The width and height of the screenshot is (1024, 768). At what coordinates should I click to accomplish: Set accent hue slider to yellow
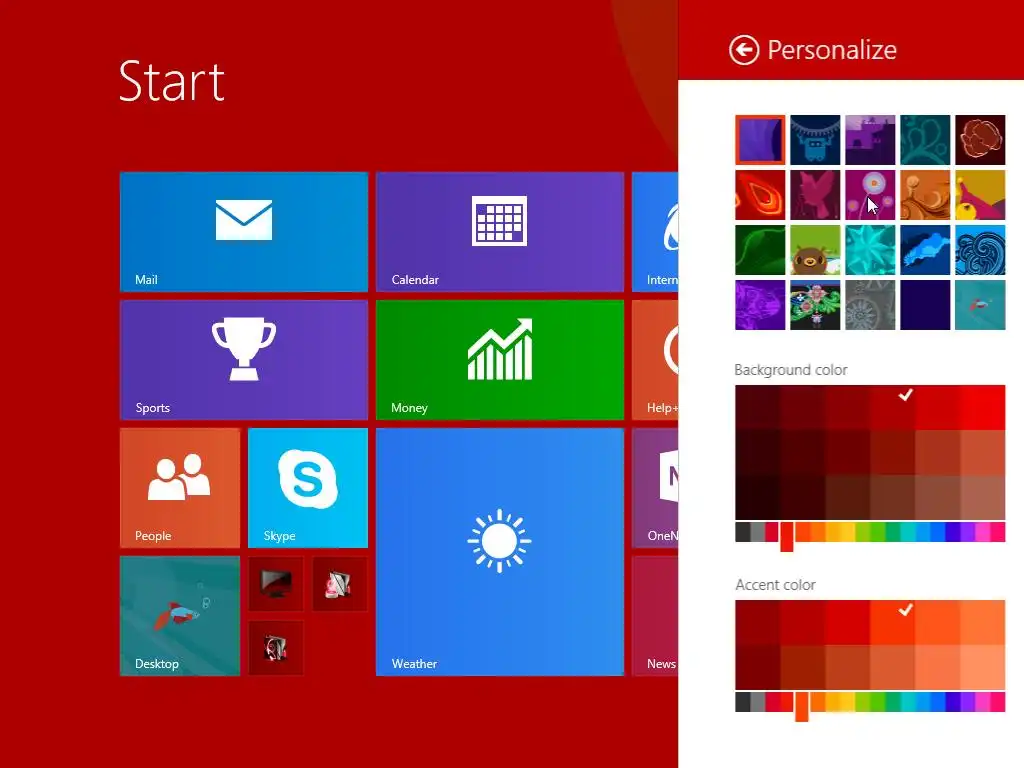point(848,702)
